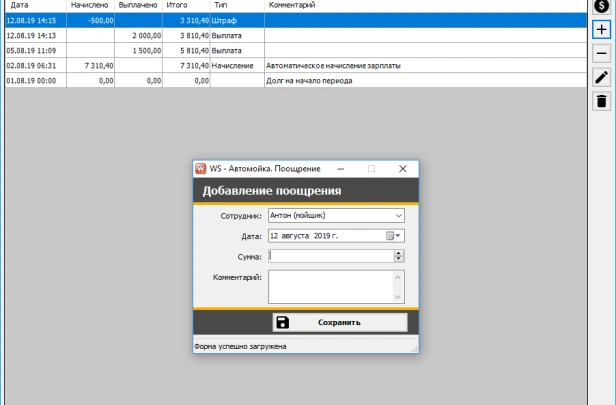Click the WS app icon in dialog title
The width and height of the screenshot is (616, 405).
201,169
